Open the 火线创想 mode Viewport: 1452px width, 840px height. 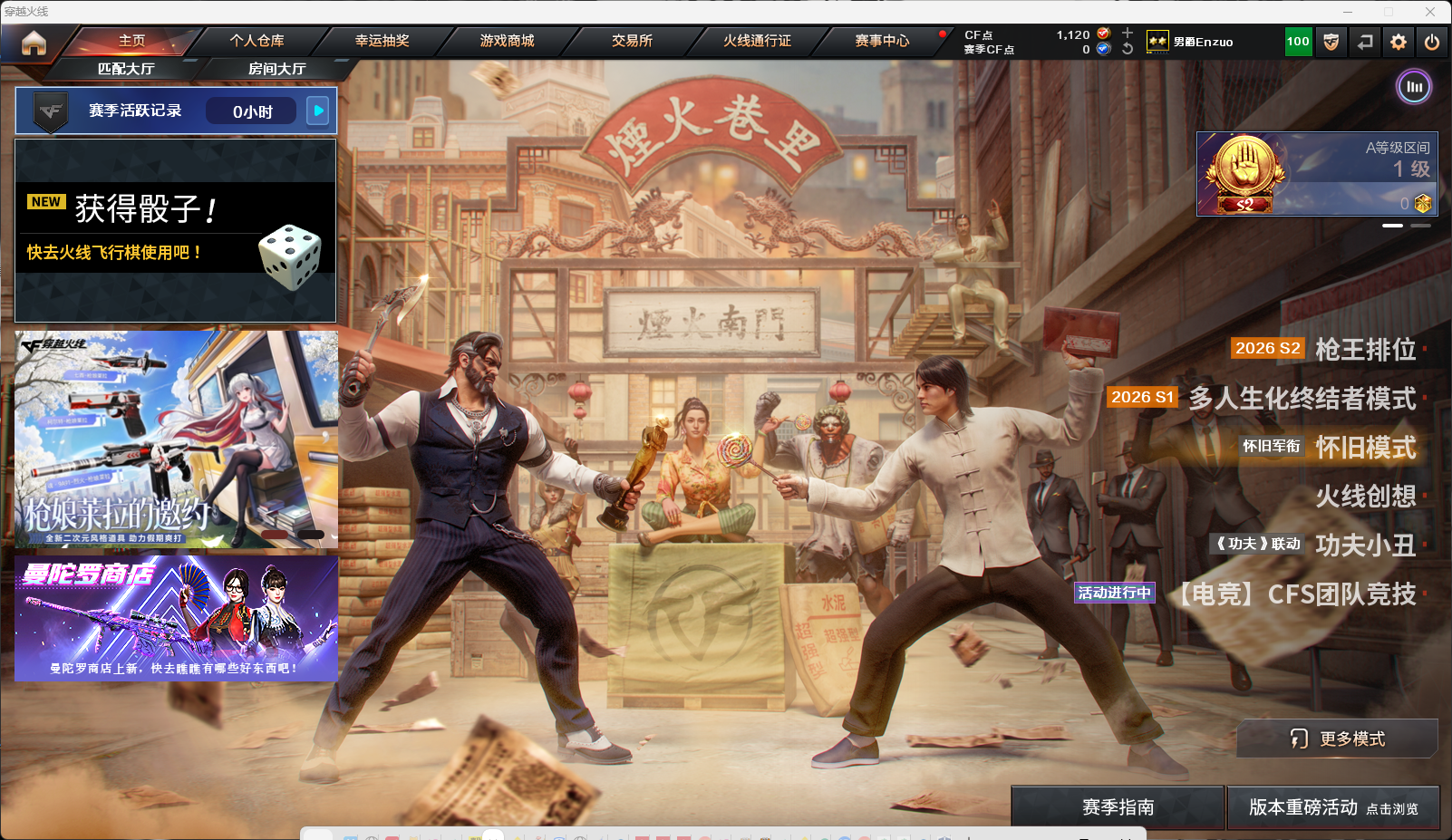[1366, 497]
